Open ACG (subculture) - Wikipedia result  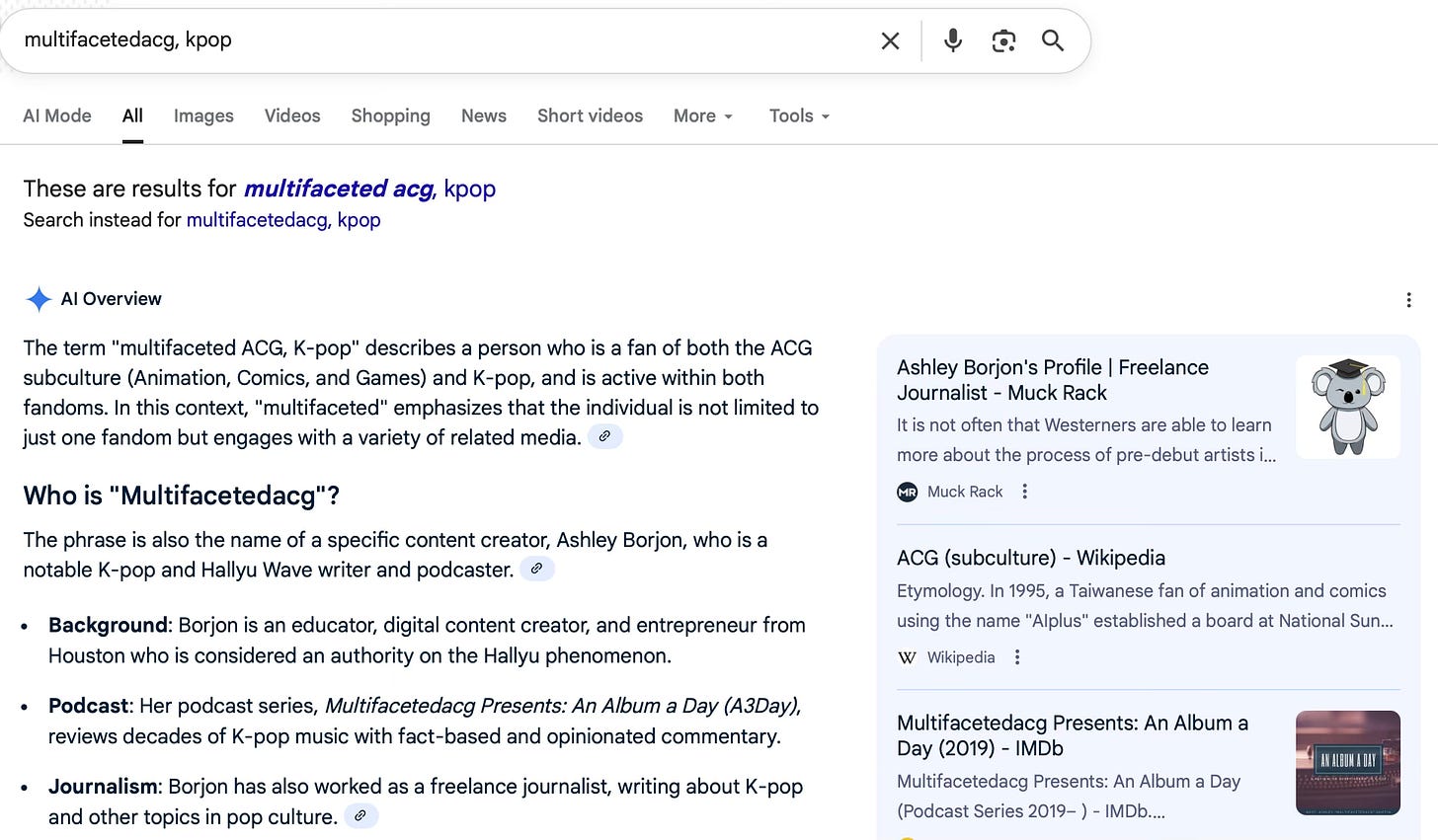click(1031, 558)
